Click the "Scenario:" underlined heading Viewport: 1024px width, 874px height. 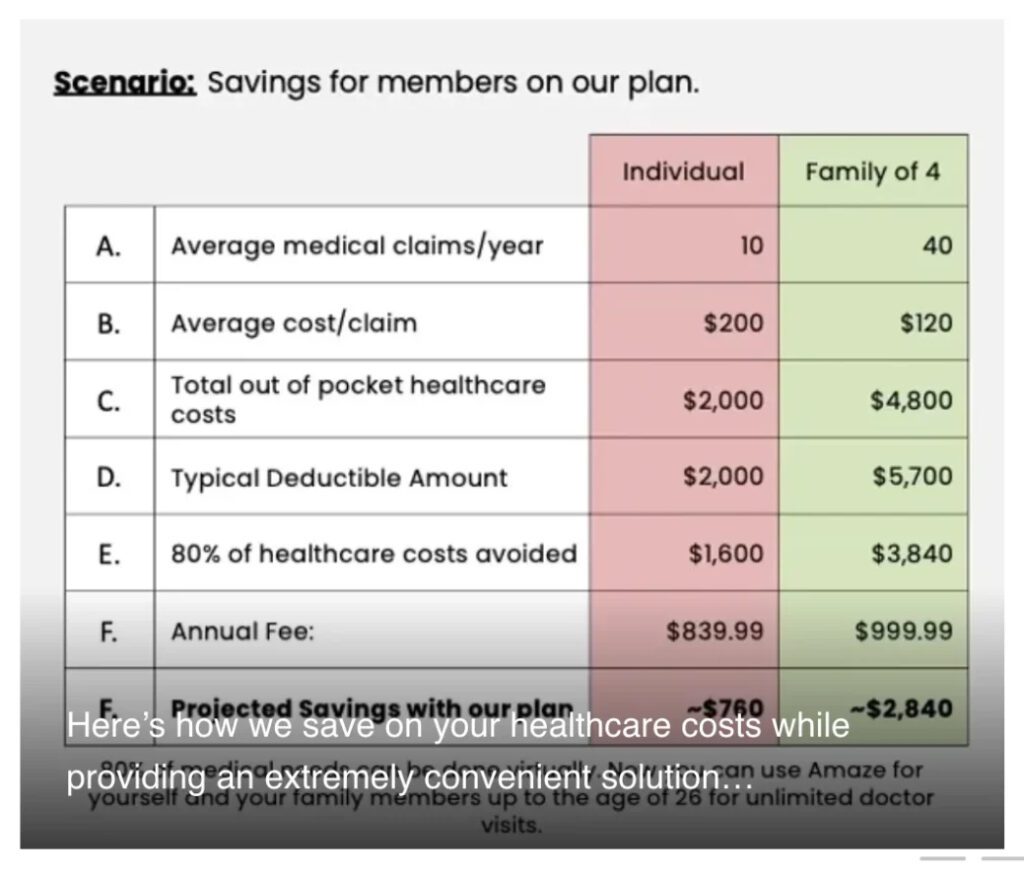point(125,82)
